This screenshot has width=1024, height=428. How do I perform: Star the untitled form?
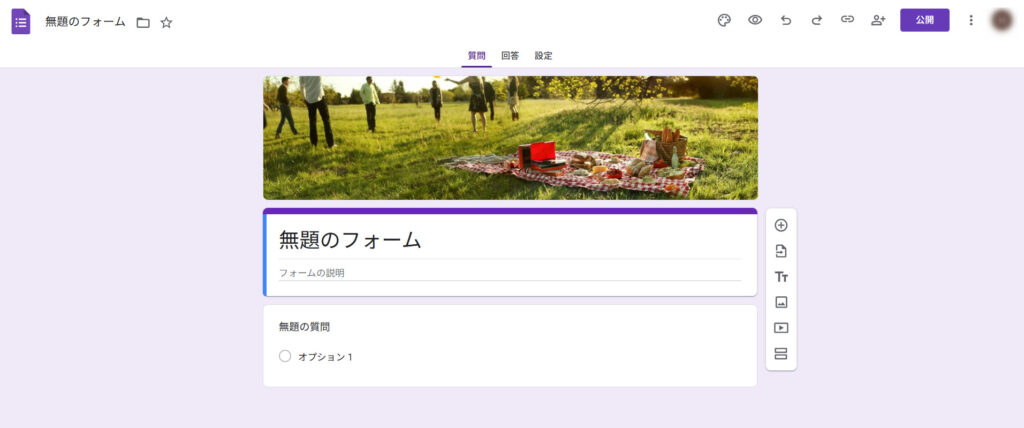(x=167, y=23)
